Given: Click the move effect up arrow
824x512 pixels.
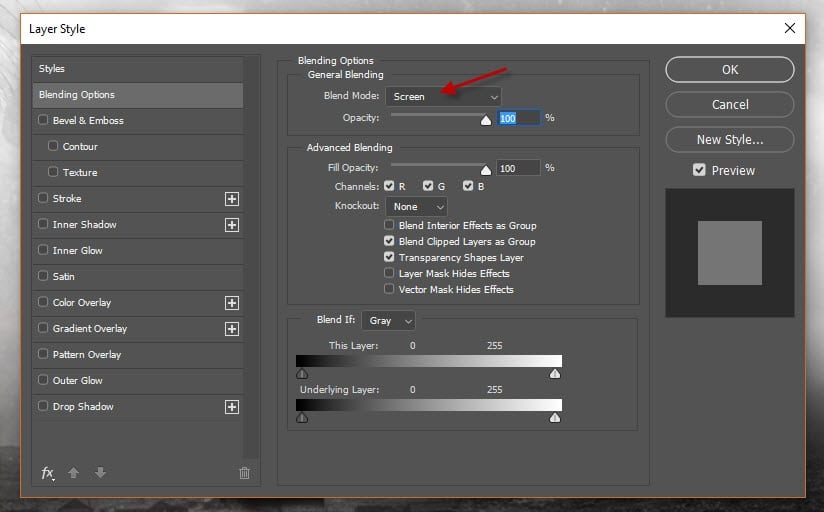Looking at the screenshot, I should point(73,473).
